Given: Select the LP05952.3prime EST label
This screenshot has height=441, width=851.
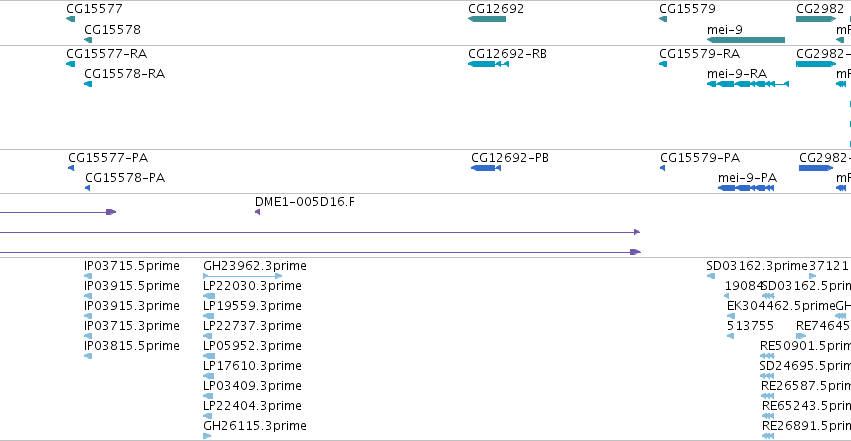Looking at the screenshot, I should (252, 346).
